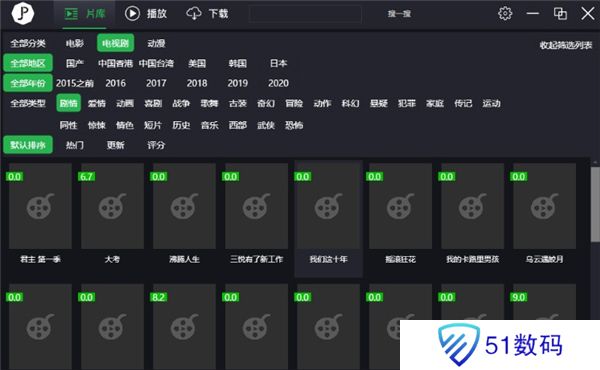Filter by year 2019
The image size is (600, 370).
pos(237,83)
